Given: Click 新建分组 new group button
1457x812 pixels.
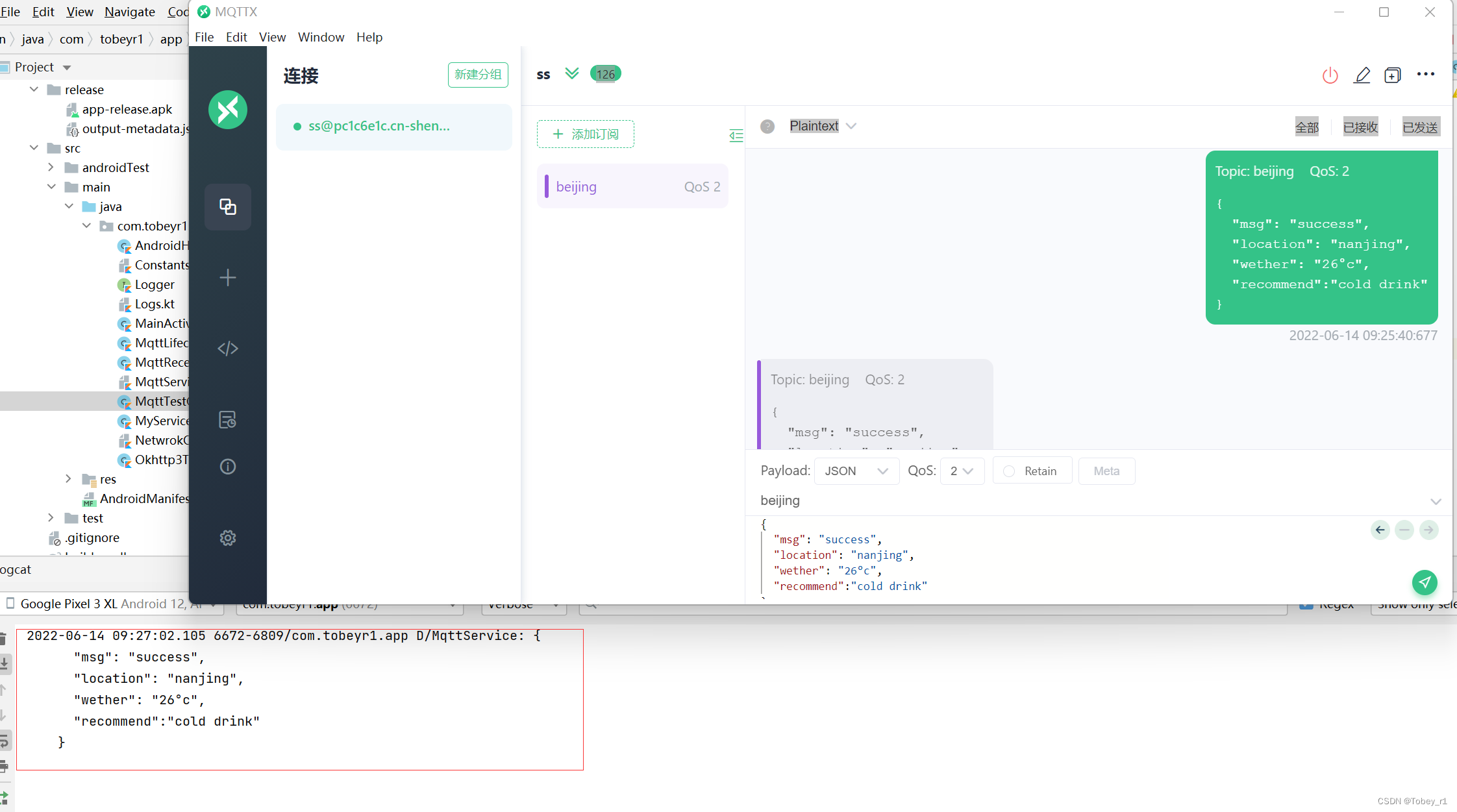Looking at the screenshot, I should click(x=477, y=75).
